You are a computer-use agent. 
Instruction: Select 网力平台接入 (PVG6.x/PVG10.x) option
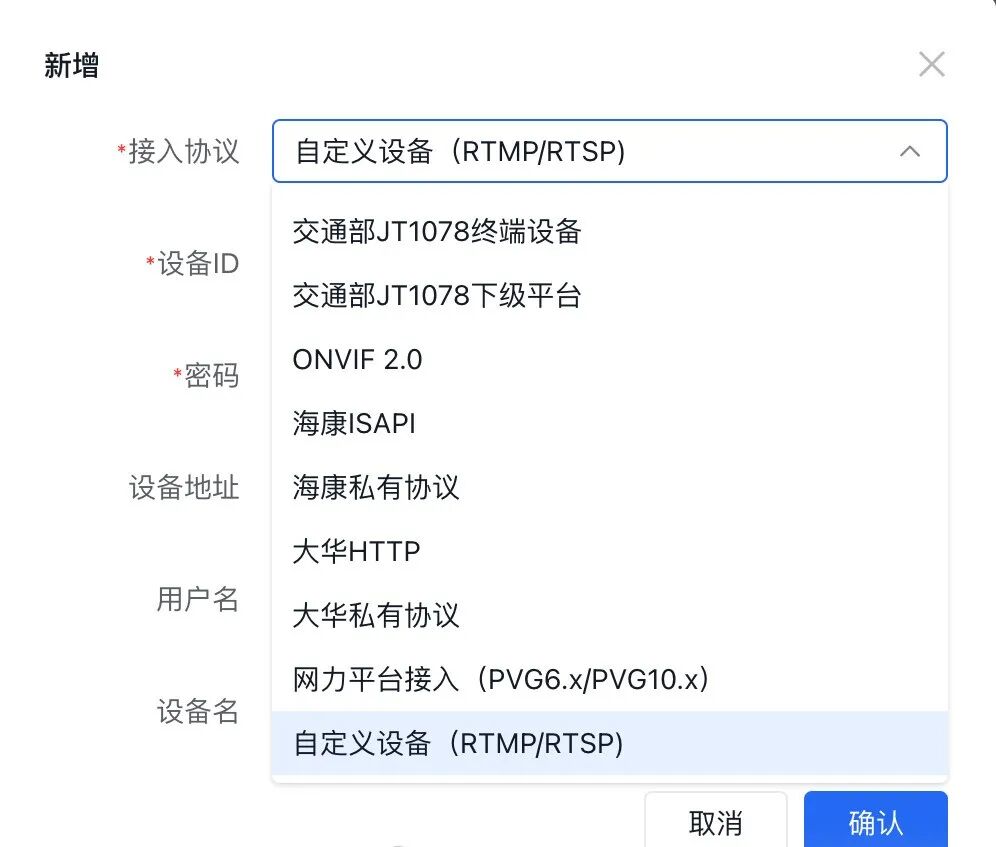click(501, 680)
